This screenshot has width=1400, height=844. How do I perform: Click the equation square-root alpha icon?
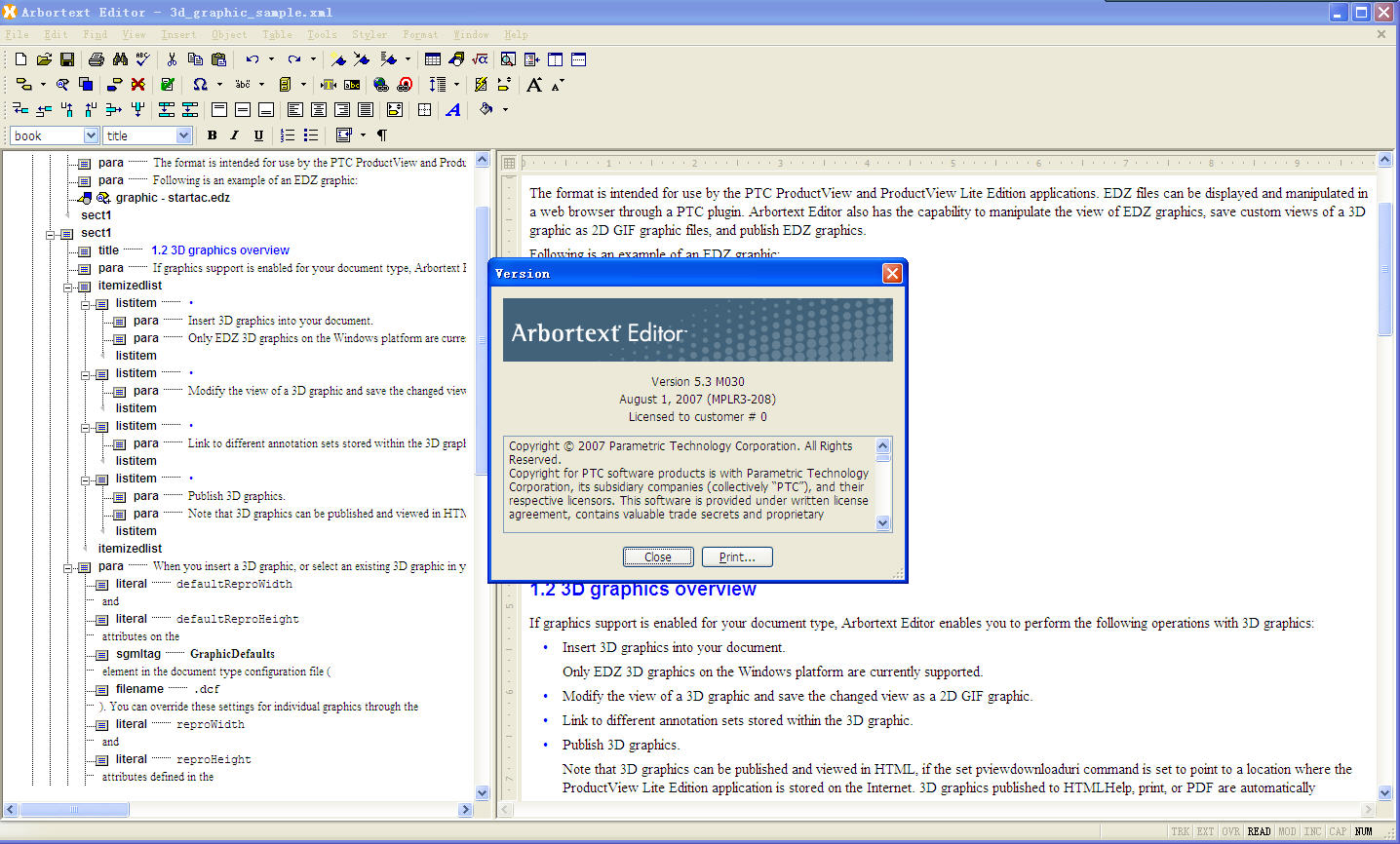(480, 59)
